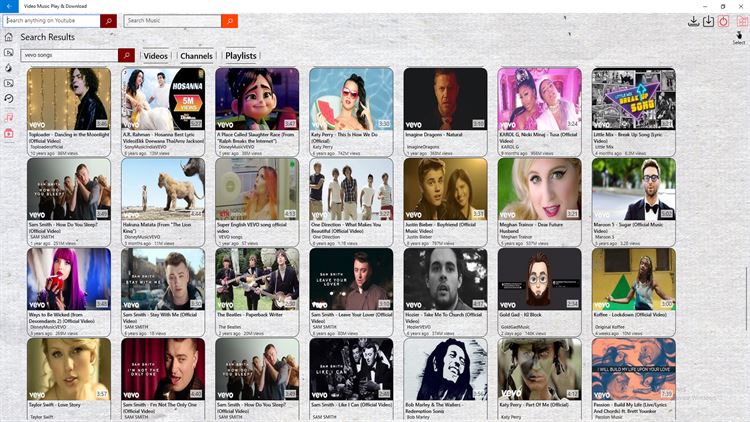Open Katy Perry 'Part Of Me' thumbnail
This screenshot has width=750, height=422.
point(540,370)
